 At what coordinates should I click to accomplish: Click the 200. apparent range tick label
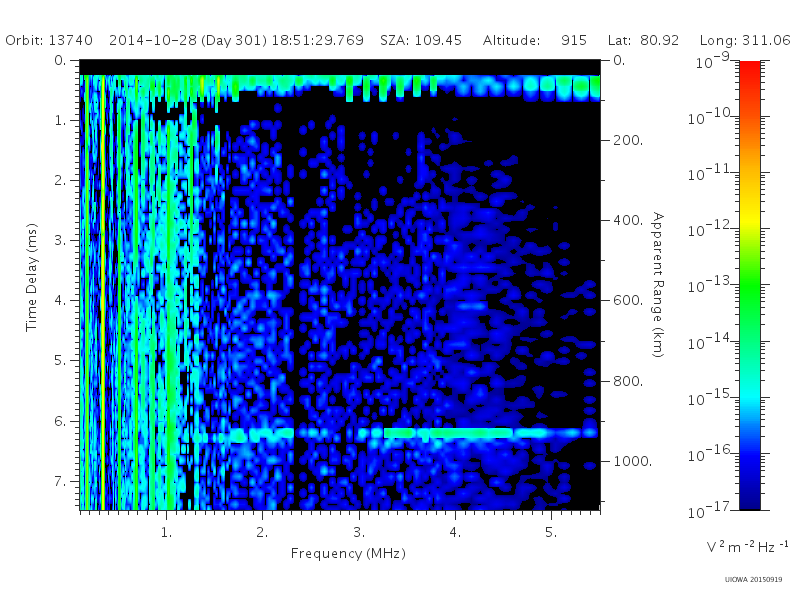[x=628, y=140]
